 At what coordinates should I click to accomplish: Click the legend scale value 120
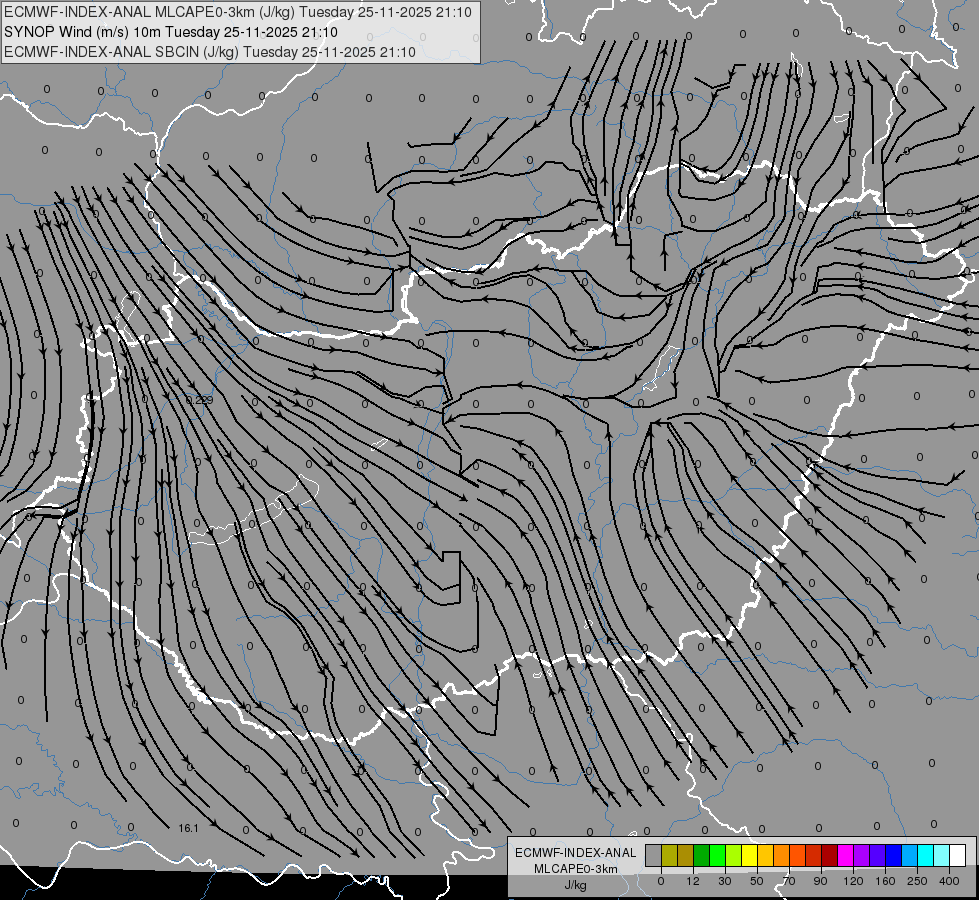(x=853, y=881)
